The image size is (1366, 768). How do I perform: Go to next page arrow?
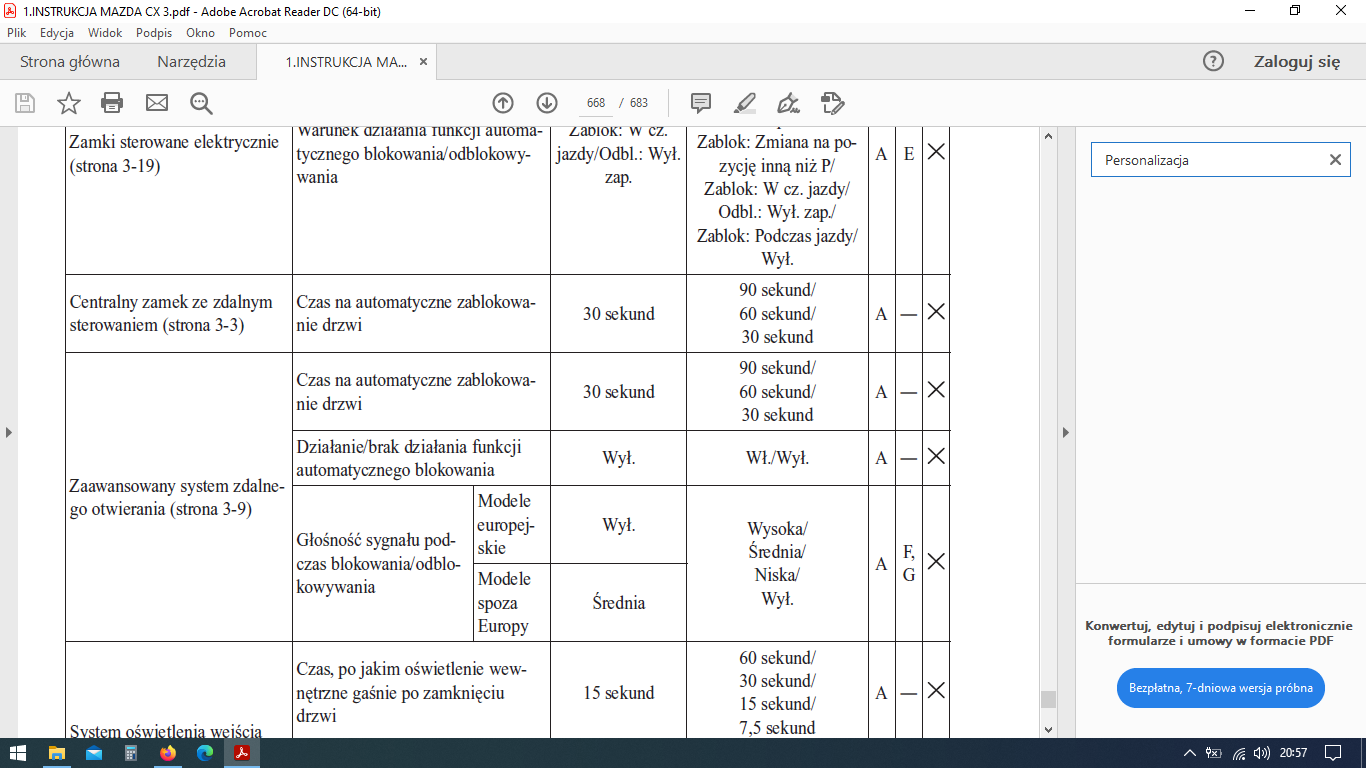point(547,103)
